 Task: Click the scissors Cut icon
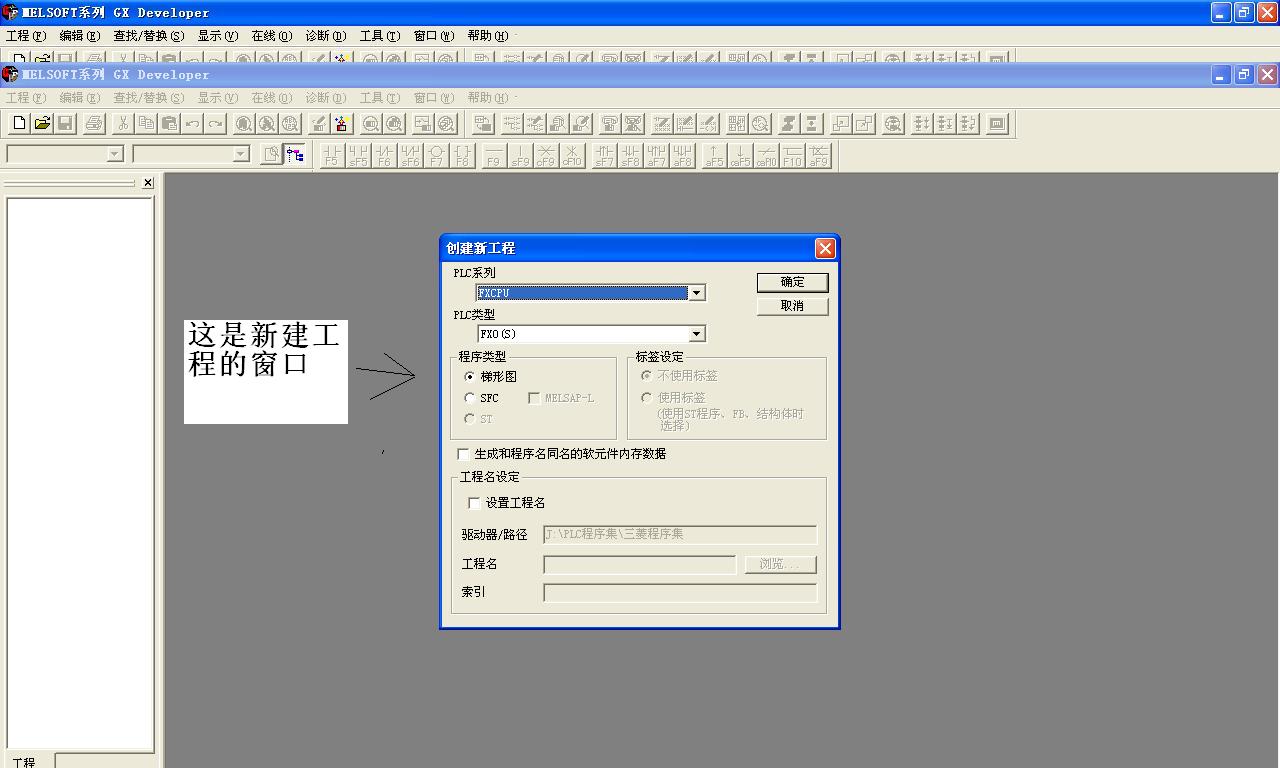point(122,124)
